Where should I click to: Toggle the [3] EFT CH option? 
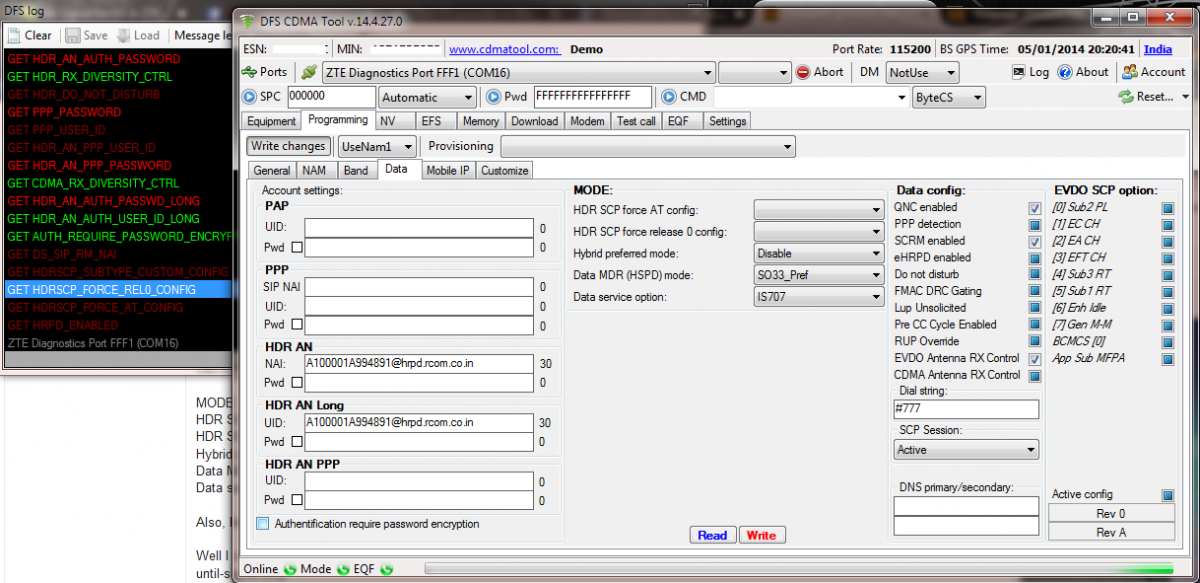tap(1167, 258)
